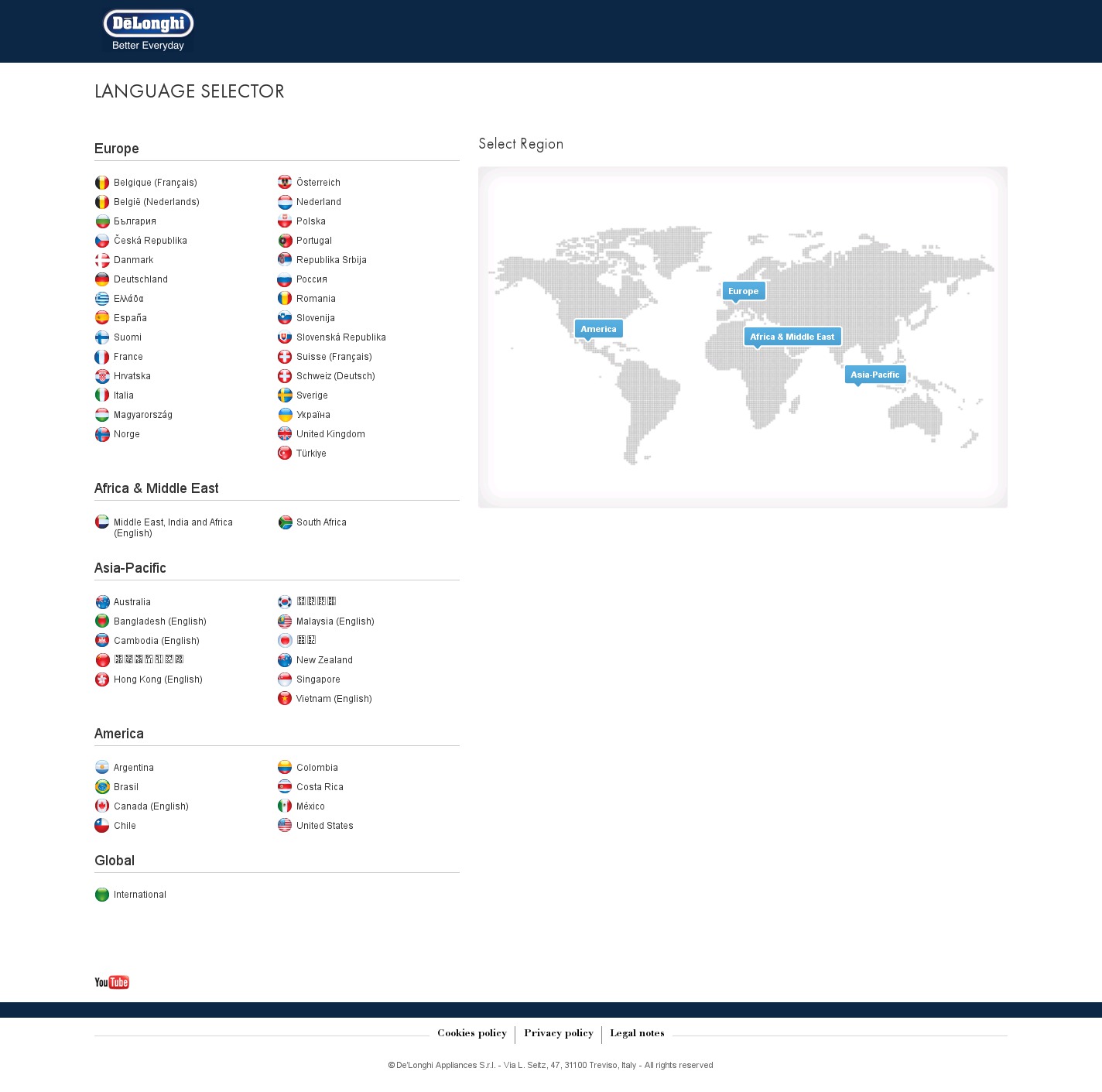Open the Cookies policy footer link
Viewport: 1102px width, 1092px height.
(x=471, y=1033)
